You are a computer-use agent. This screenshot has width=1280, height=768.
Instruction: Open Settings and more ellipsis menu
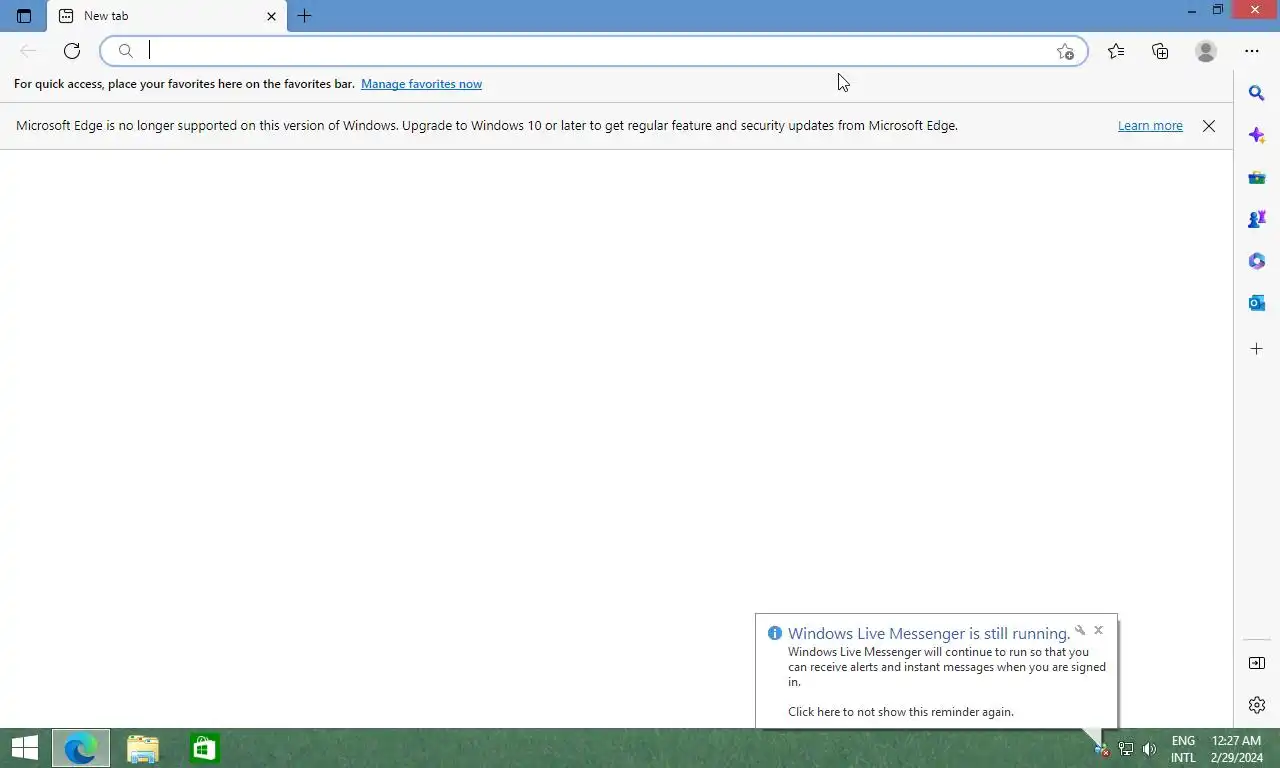pos(1252,51)
